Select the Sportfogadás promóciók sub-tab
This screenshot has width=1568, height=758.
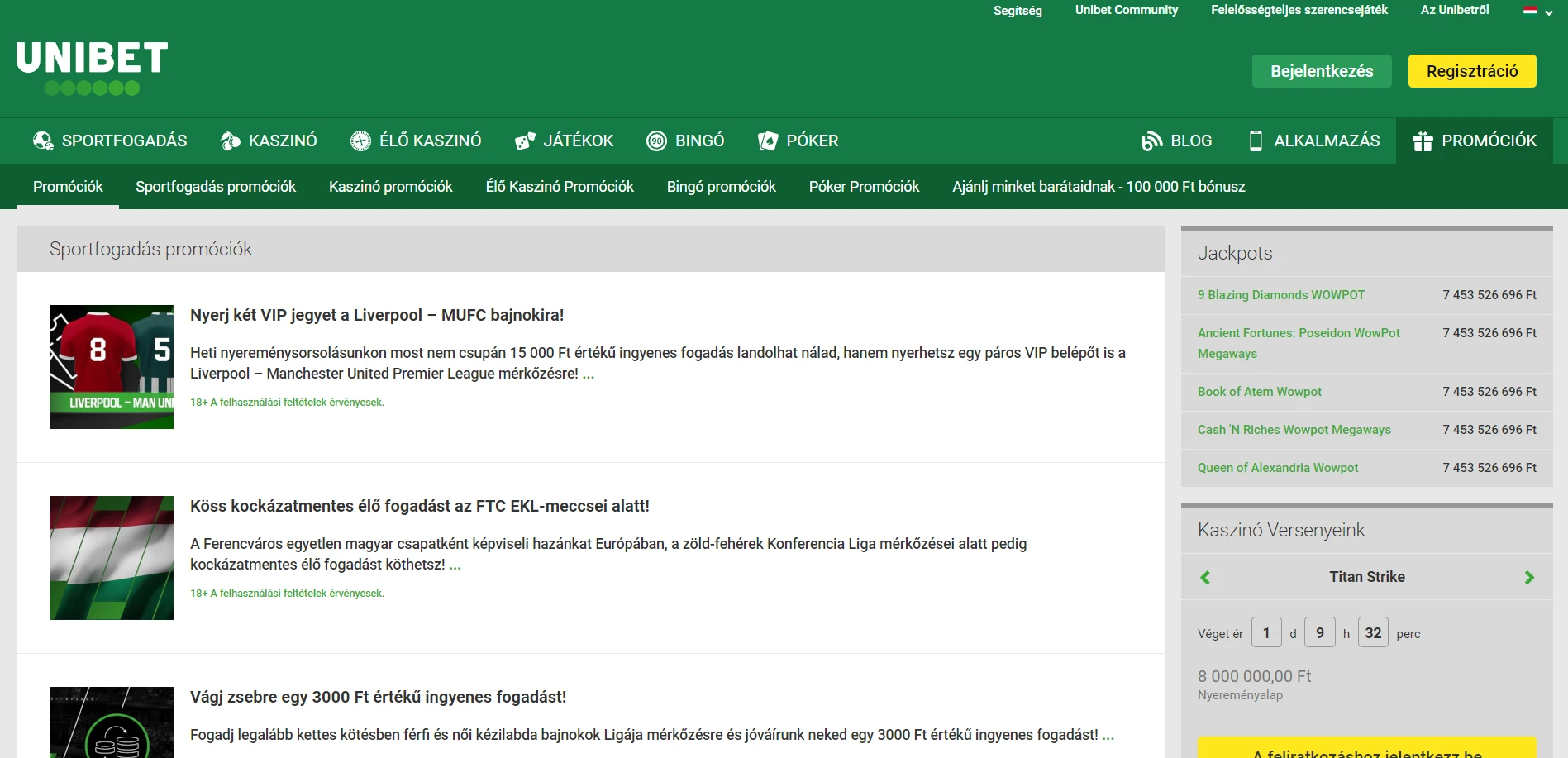(216, 187)
